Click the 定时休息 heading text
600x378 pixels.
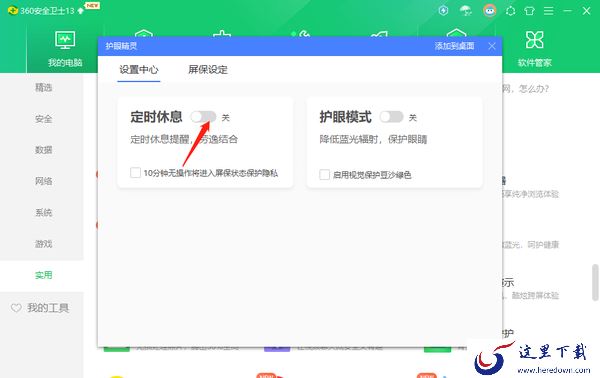(156, 117)
